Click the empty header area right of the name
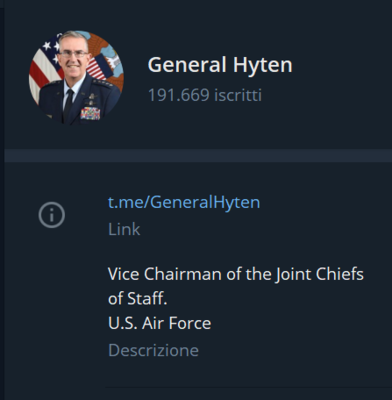Screen dimensions: 392x400 (x=343, y=65)
